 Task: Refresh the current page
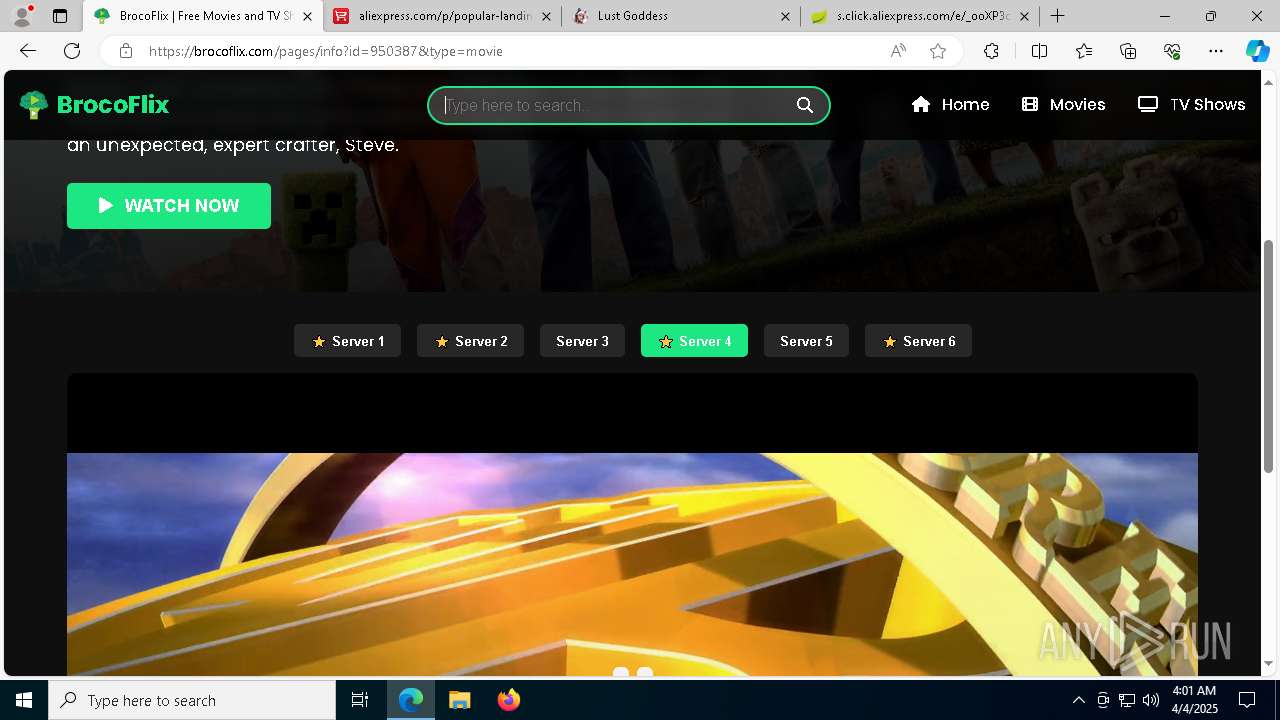tap(72, 51)
